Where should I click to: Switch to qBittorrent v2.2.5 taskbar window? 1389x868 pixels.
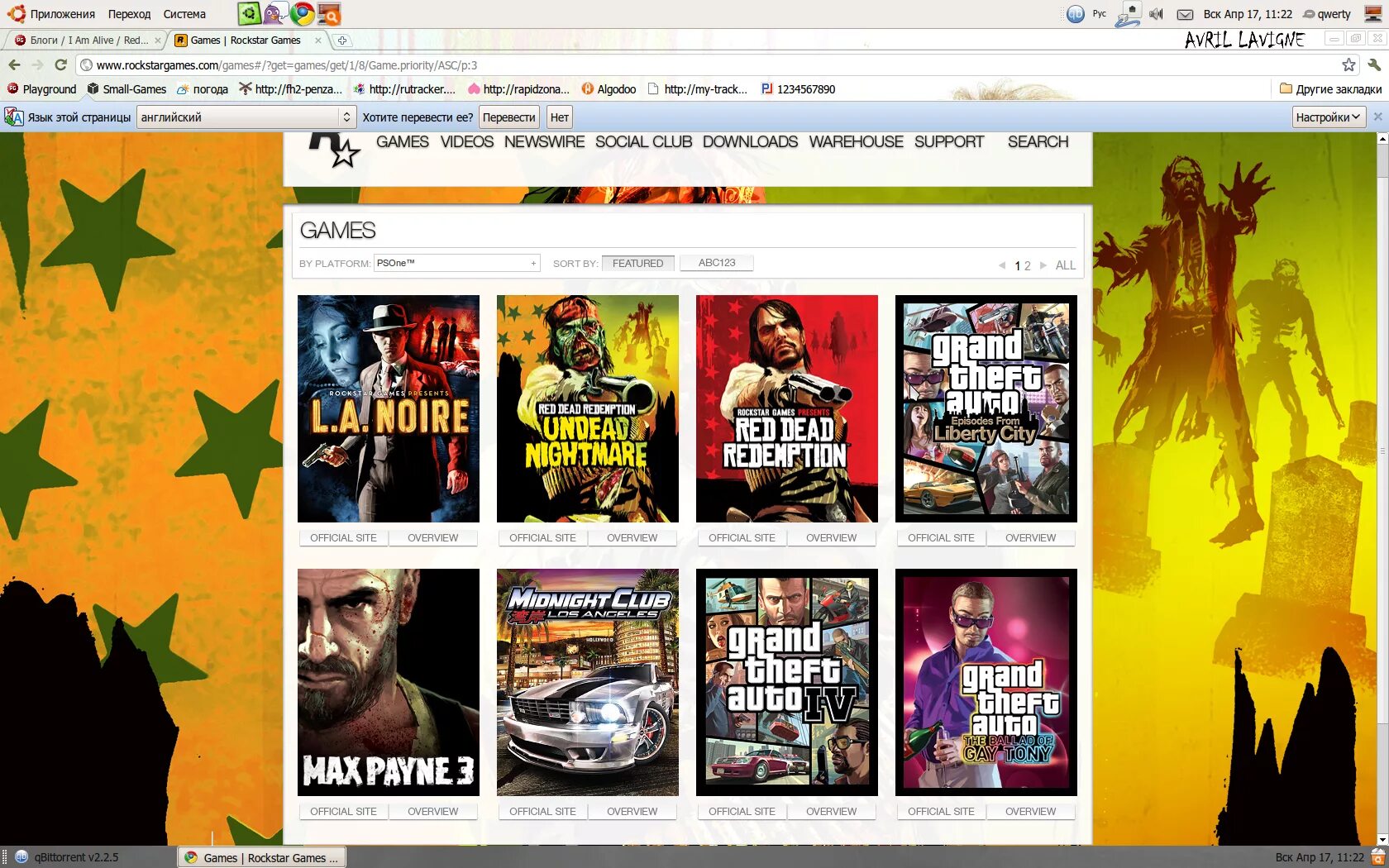point(68,857)
